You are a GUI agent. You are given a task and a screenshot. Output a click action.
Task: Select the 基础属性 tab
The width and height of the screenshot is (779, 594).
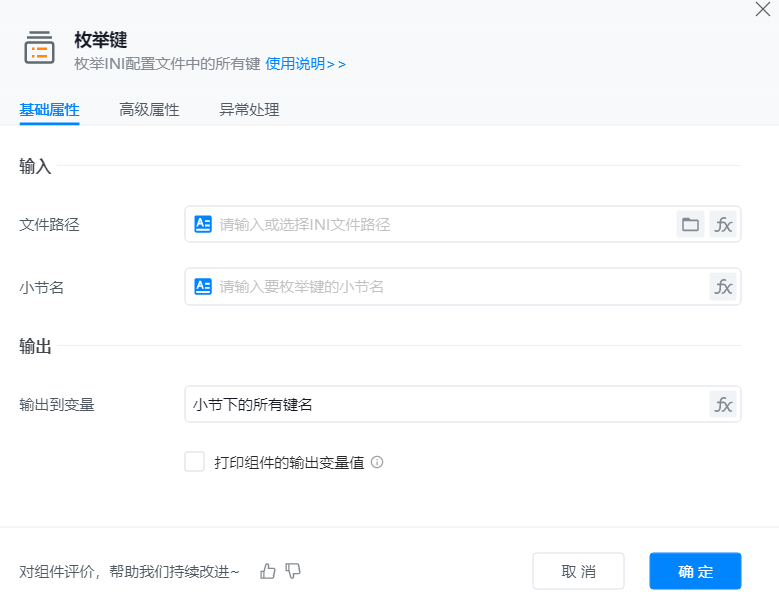49,110
